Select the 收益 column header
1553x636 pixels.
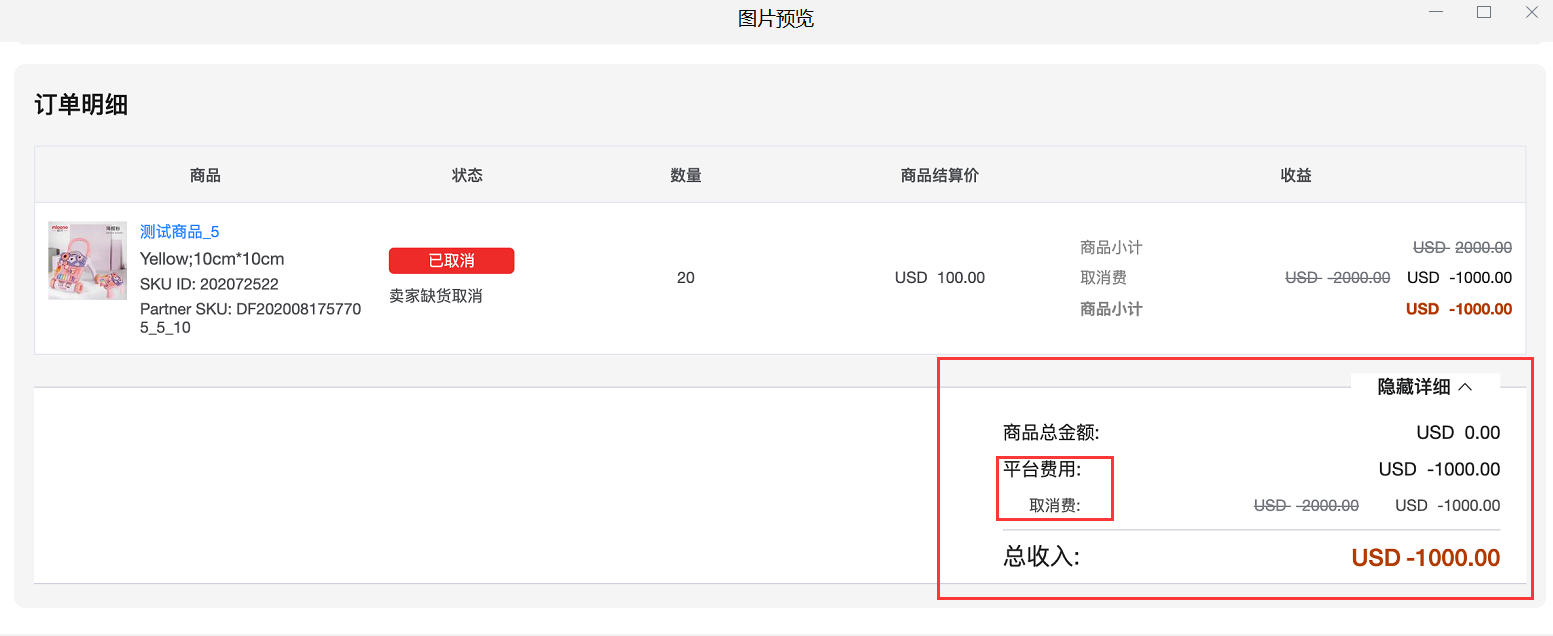click(1295, 174)
